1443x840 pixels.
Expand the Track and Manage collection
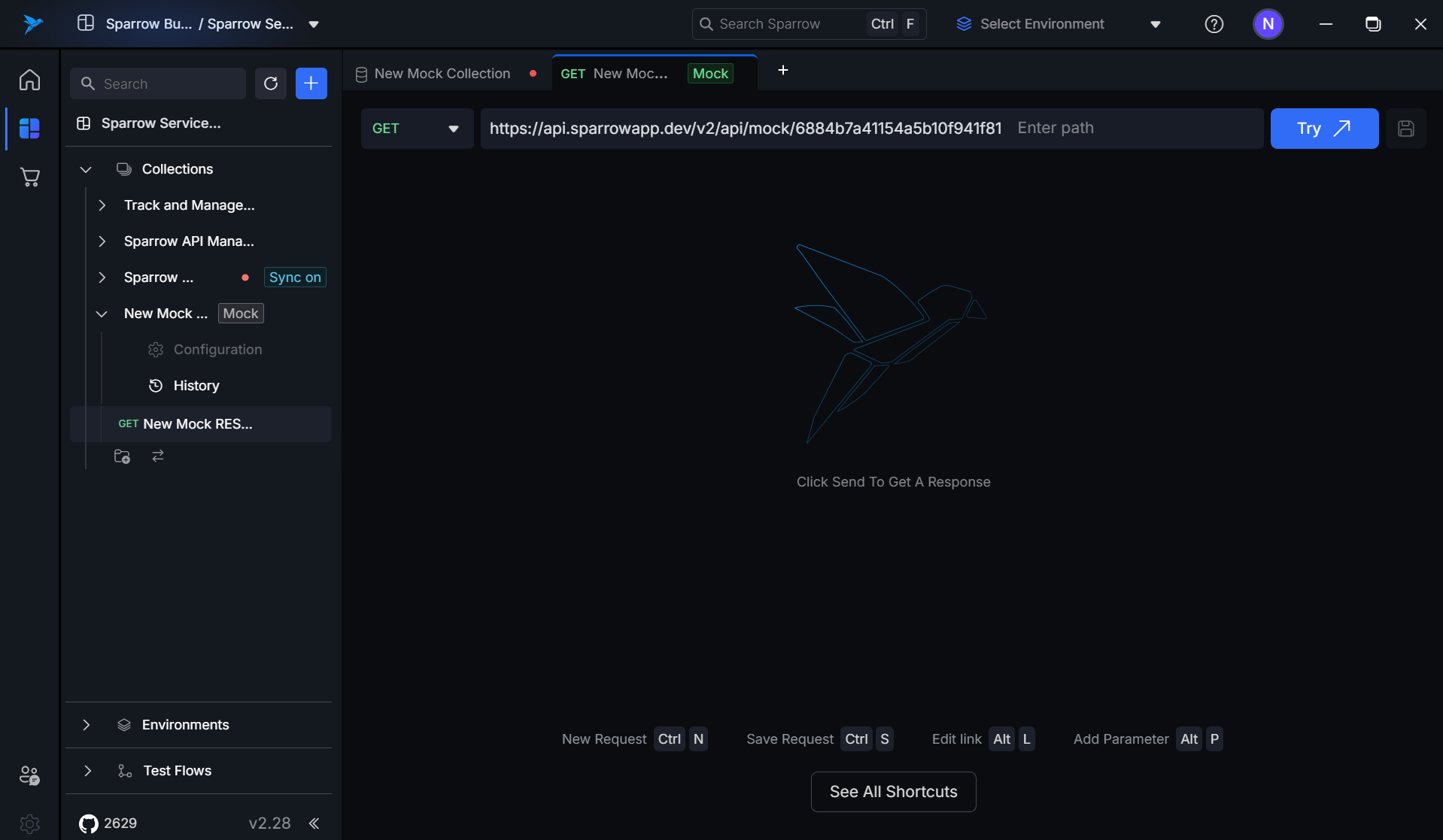point(102,205)
